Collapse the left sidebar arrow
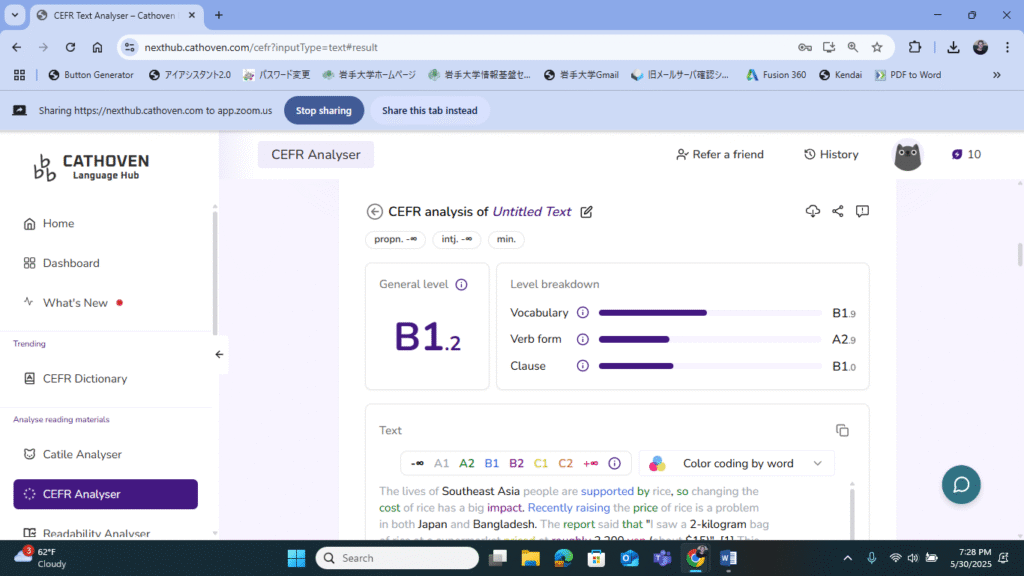This screenshot has width=1024, height=576. tap(219, 354)
